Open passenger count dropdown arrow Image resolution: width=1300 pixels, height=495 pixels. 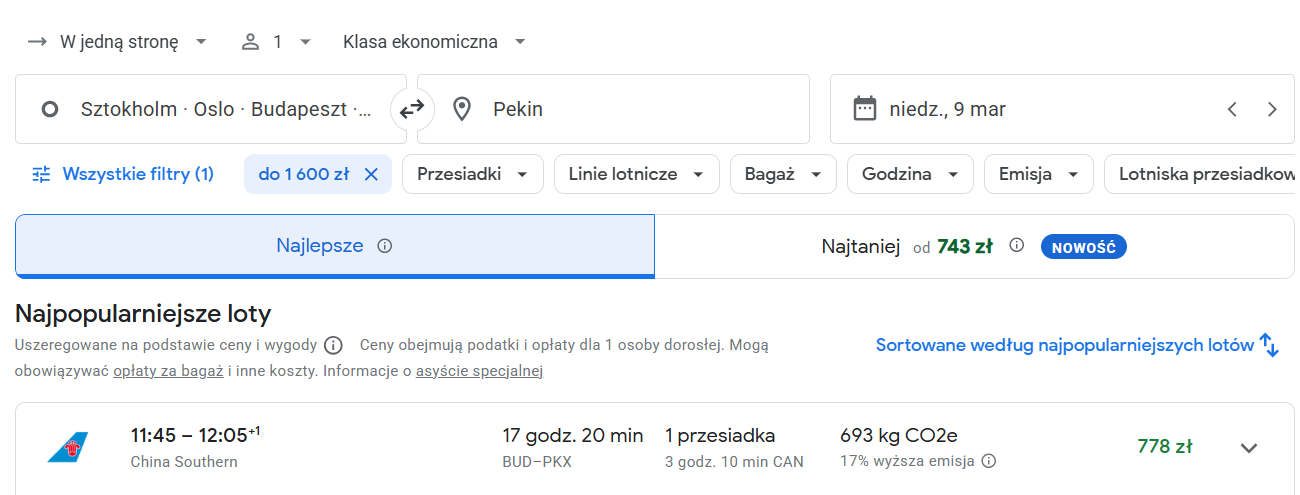click(305, 42)
